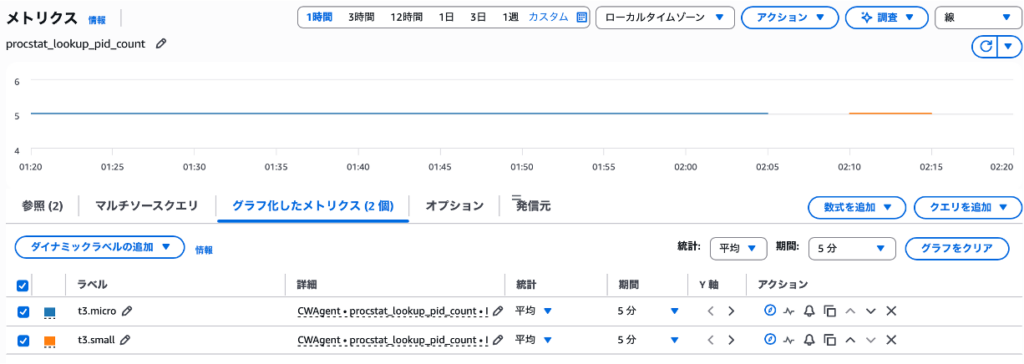Open the info link beside dynamic labels
Screen dimensions: 1024x364
coord(204,250)
